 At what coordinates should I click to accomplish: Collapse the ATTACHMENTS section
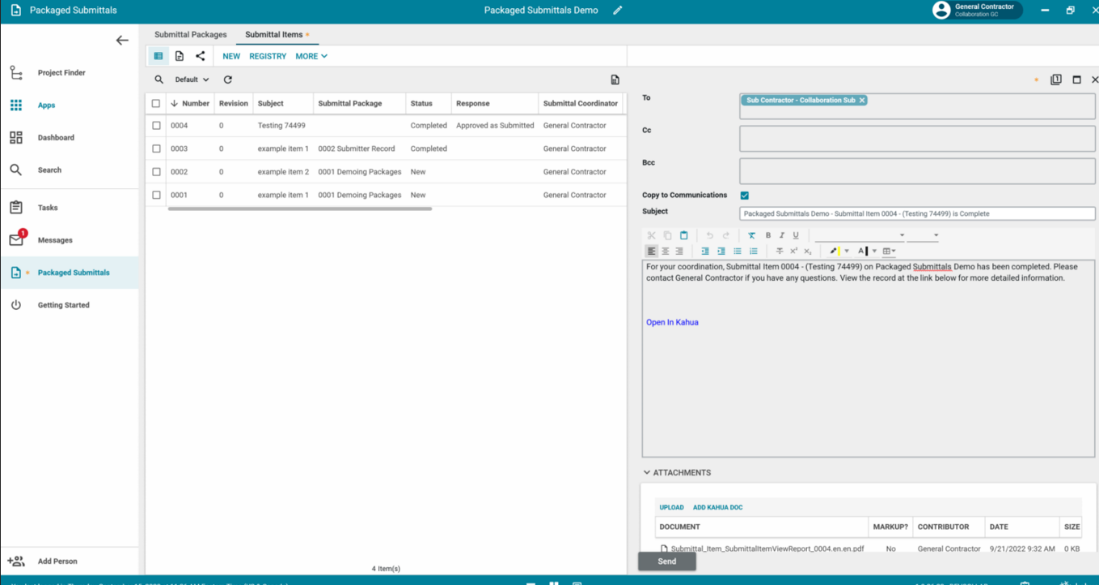pos(647,473)
